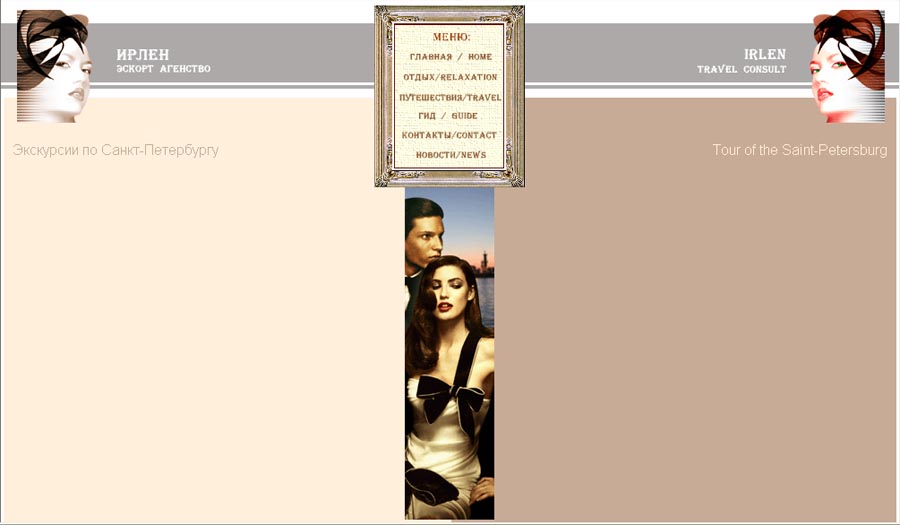Click the left woman's face logo
Image resolution: width=900 pixels, height=525 pixels.
click(54, 66)
